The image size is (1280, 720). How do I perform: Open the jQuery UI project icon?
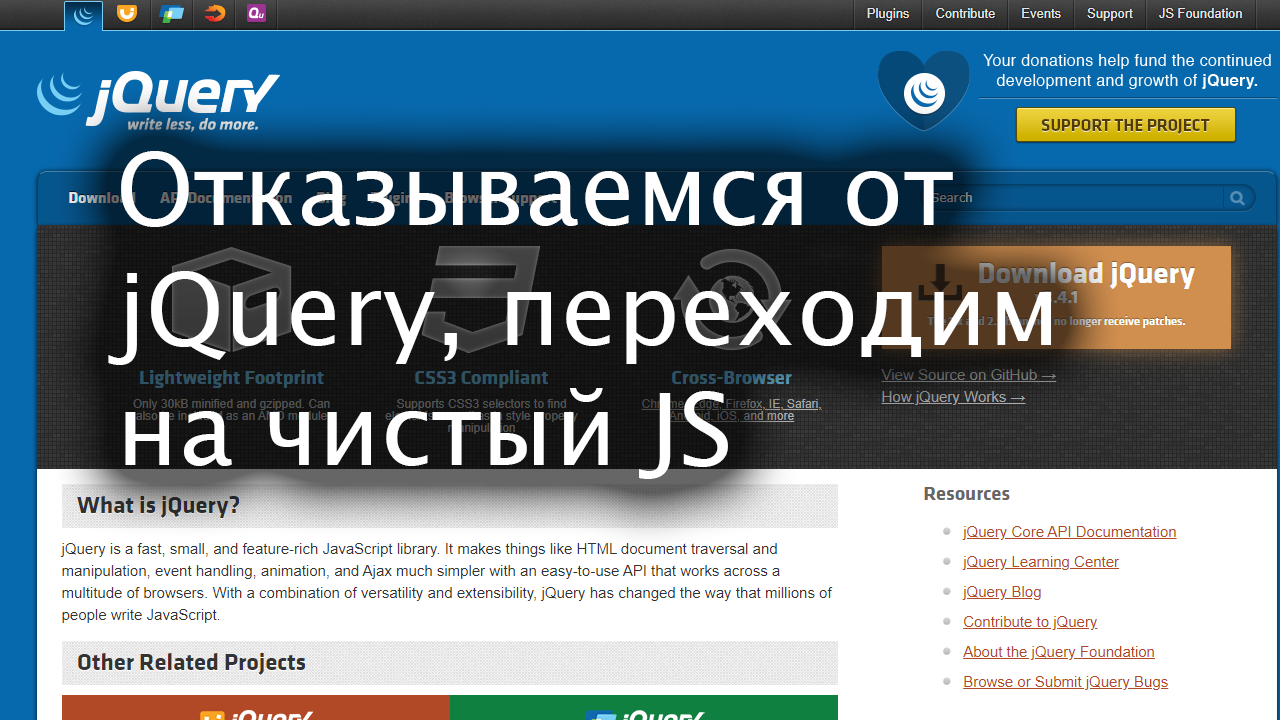(x=126, y=14)
